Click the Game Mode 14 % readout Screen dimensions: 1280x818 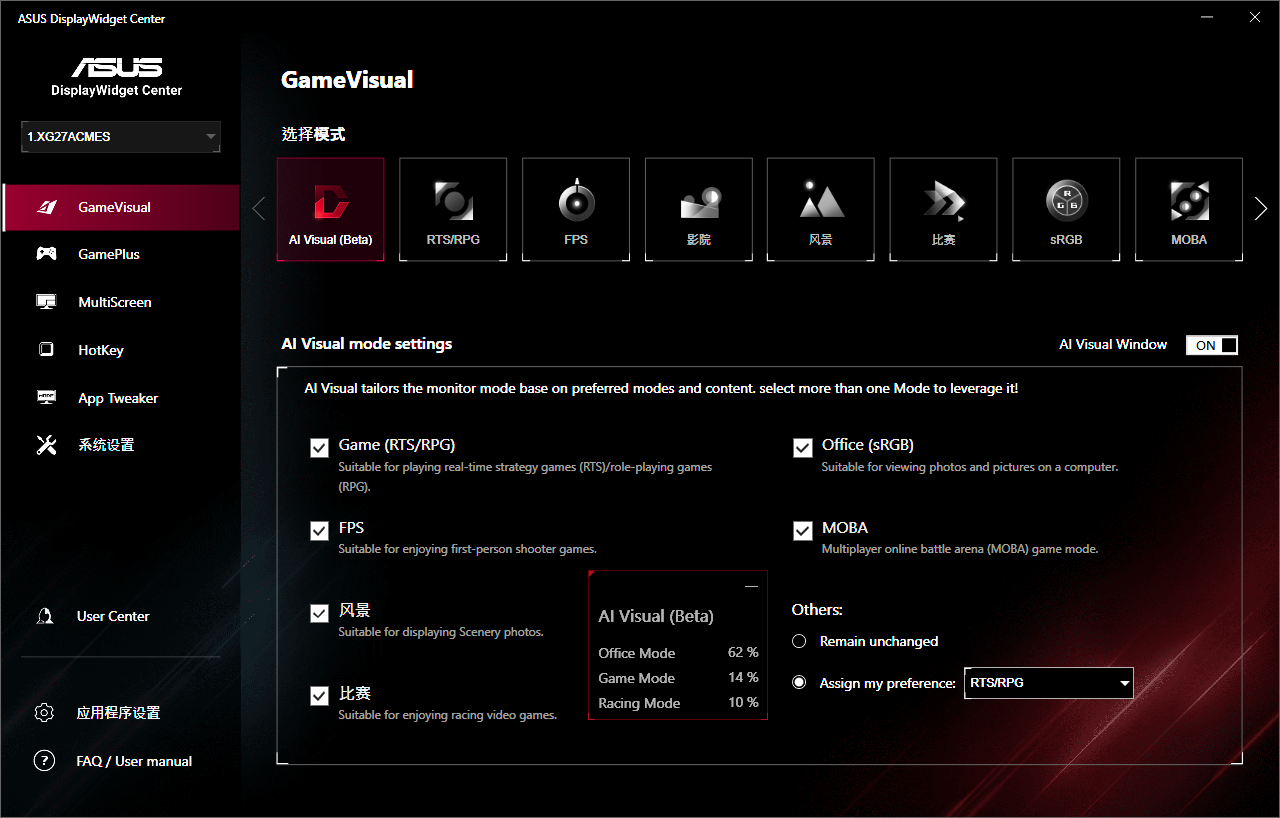point(678,678)
